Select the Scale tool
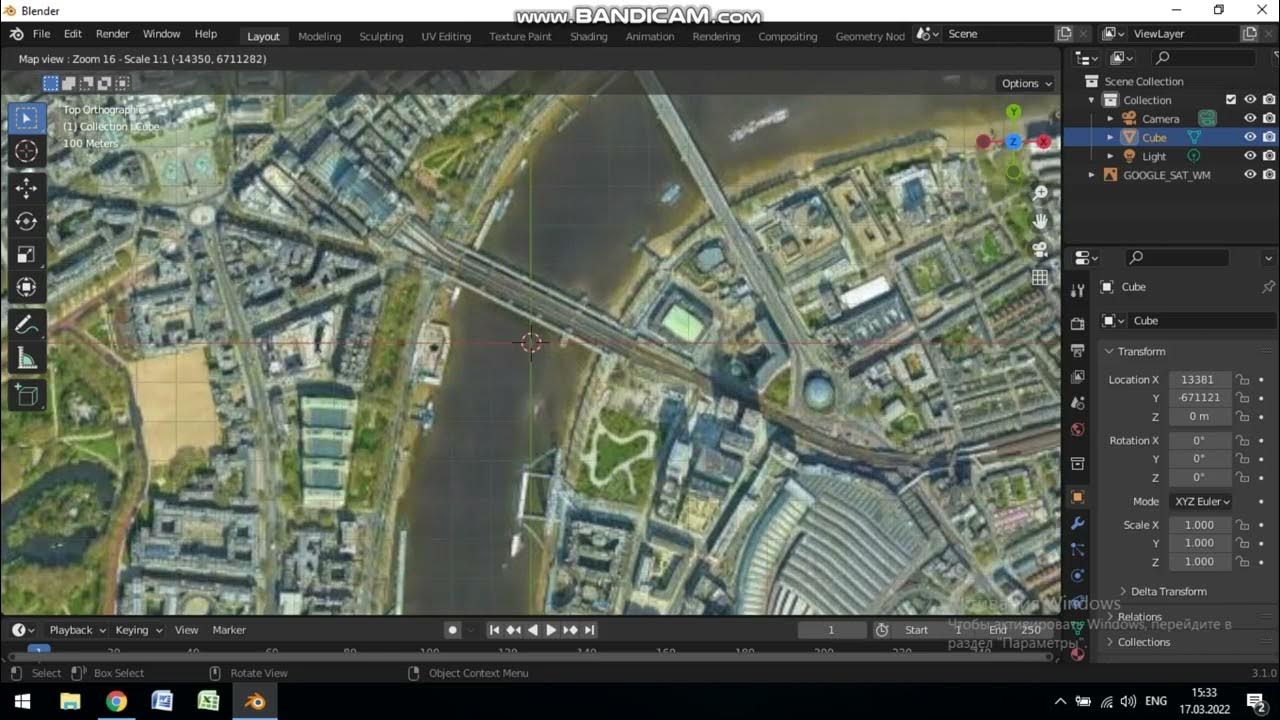 pos(26,254)
